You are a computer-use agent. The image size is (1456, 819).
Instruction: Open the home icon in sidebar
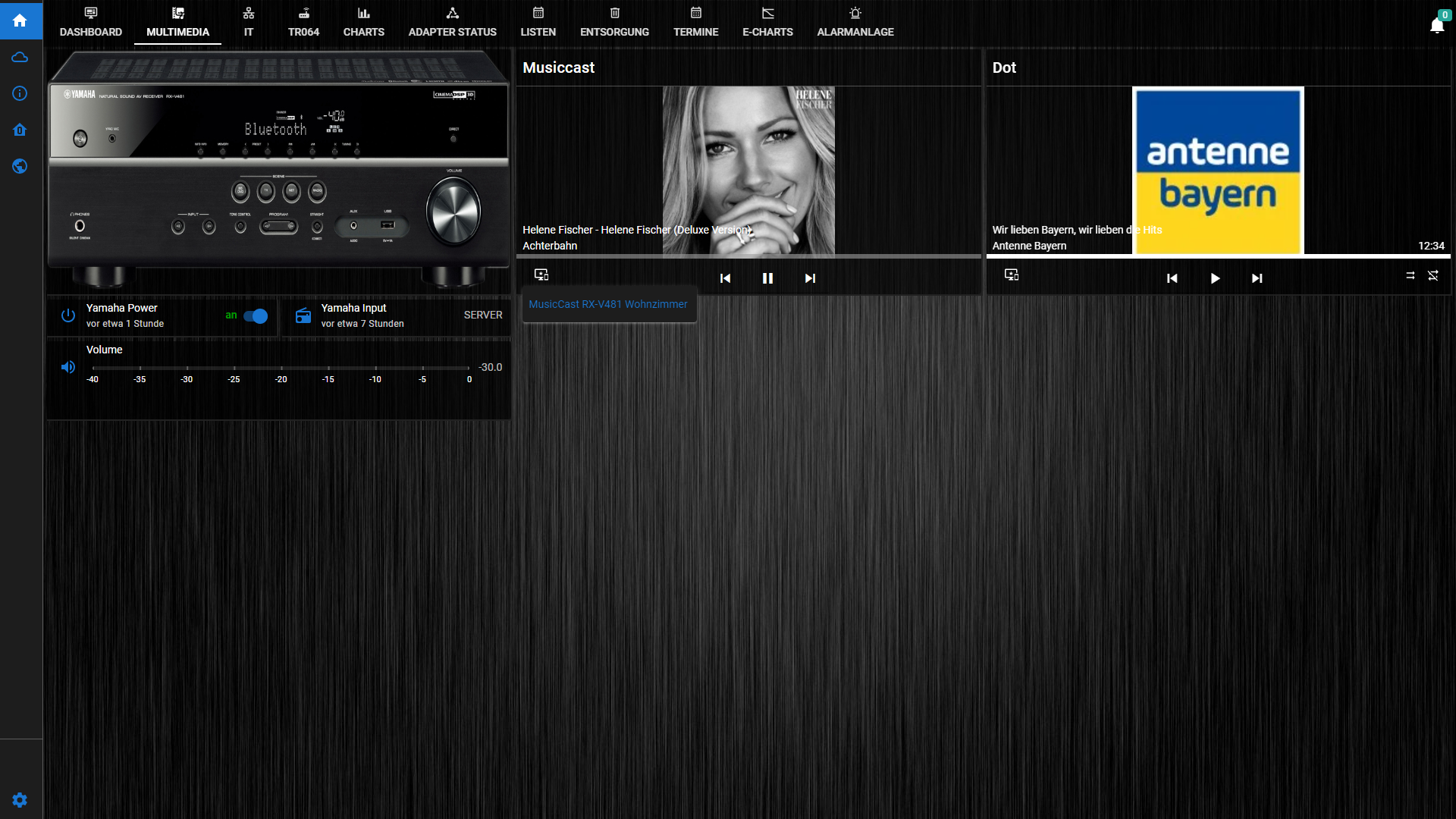[20, 20]
